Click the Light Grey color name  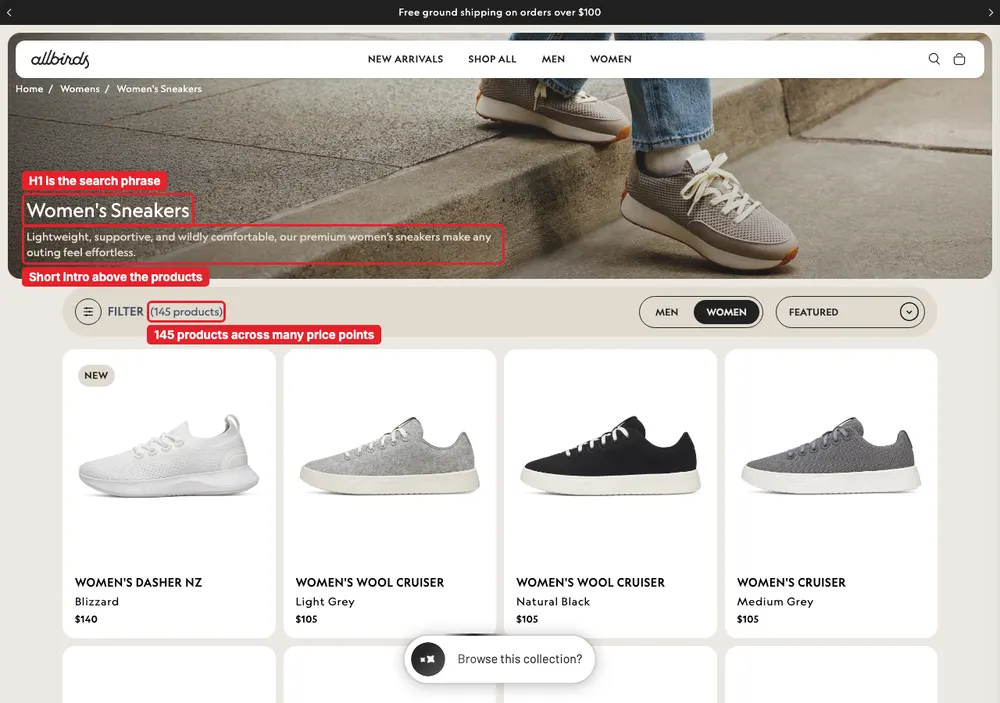click(x=325, y=602)
